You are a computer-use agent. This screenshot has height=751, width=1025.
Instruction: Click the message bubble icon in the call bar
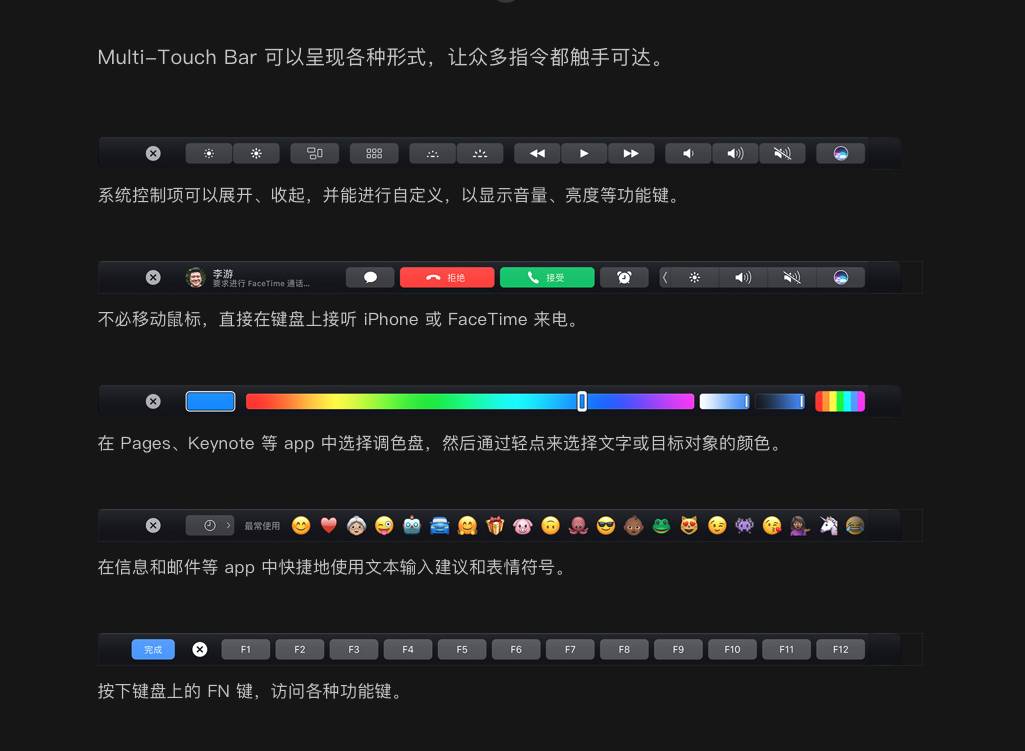coord(370,277)
